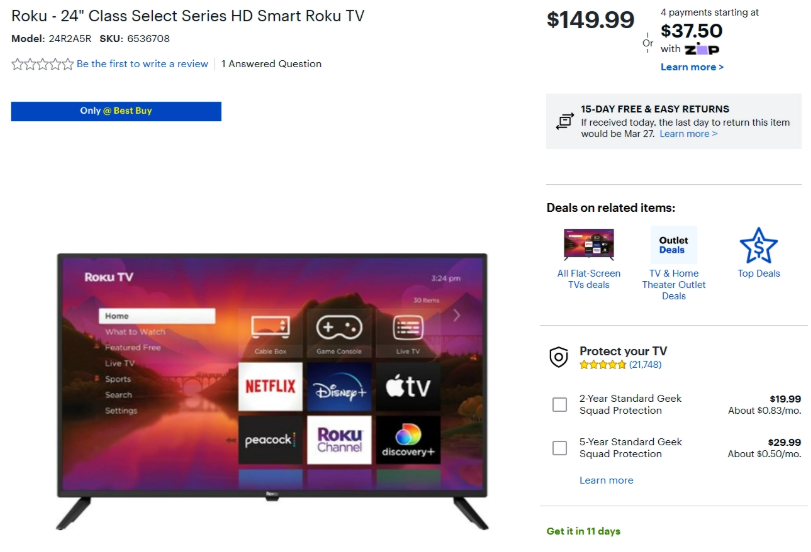Open the Outlet Deals tile
Screen dimensions: 811x552
(x=673, y=245)
